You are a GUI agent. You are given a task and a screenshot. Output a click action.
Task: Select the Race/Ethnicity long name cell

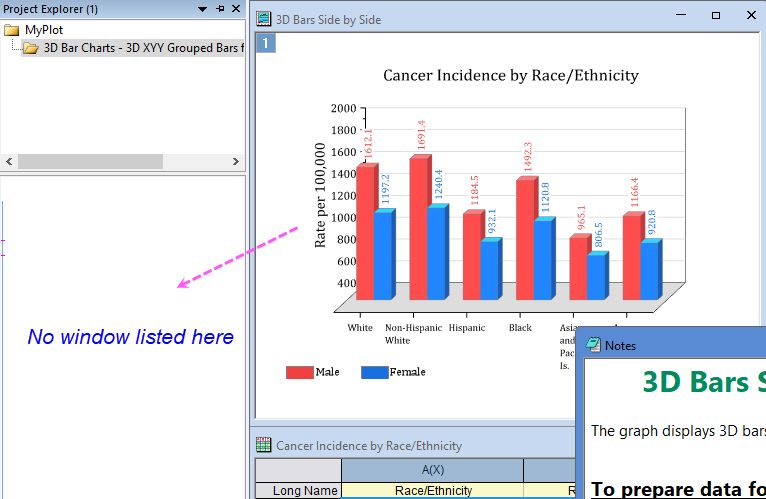pos(432,490)
